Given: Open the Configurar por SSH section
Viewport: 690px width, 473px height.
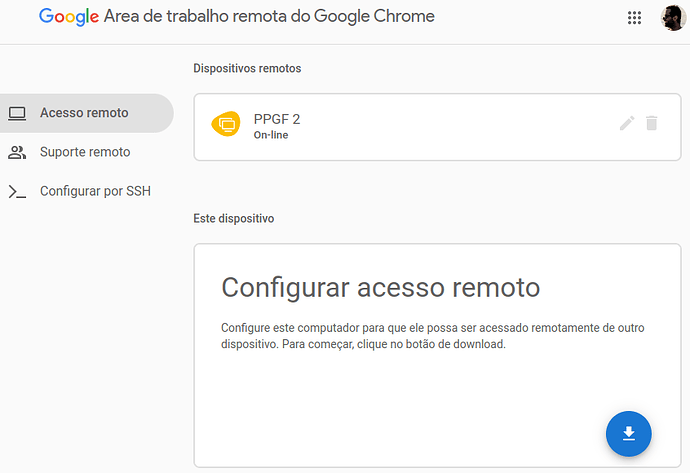Looking at the screenshot, I should [x=95, y=191].
